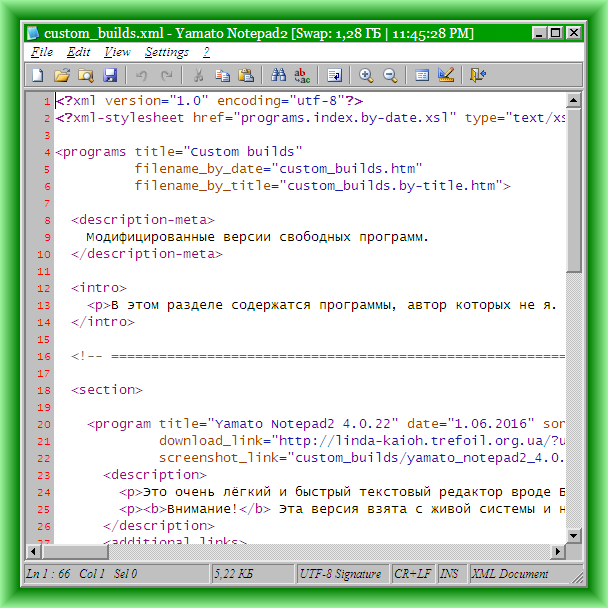Click line number 18 in margin

point(44,390)
